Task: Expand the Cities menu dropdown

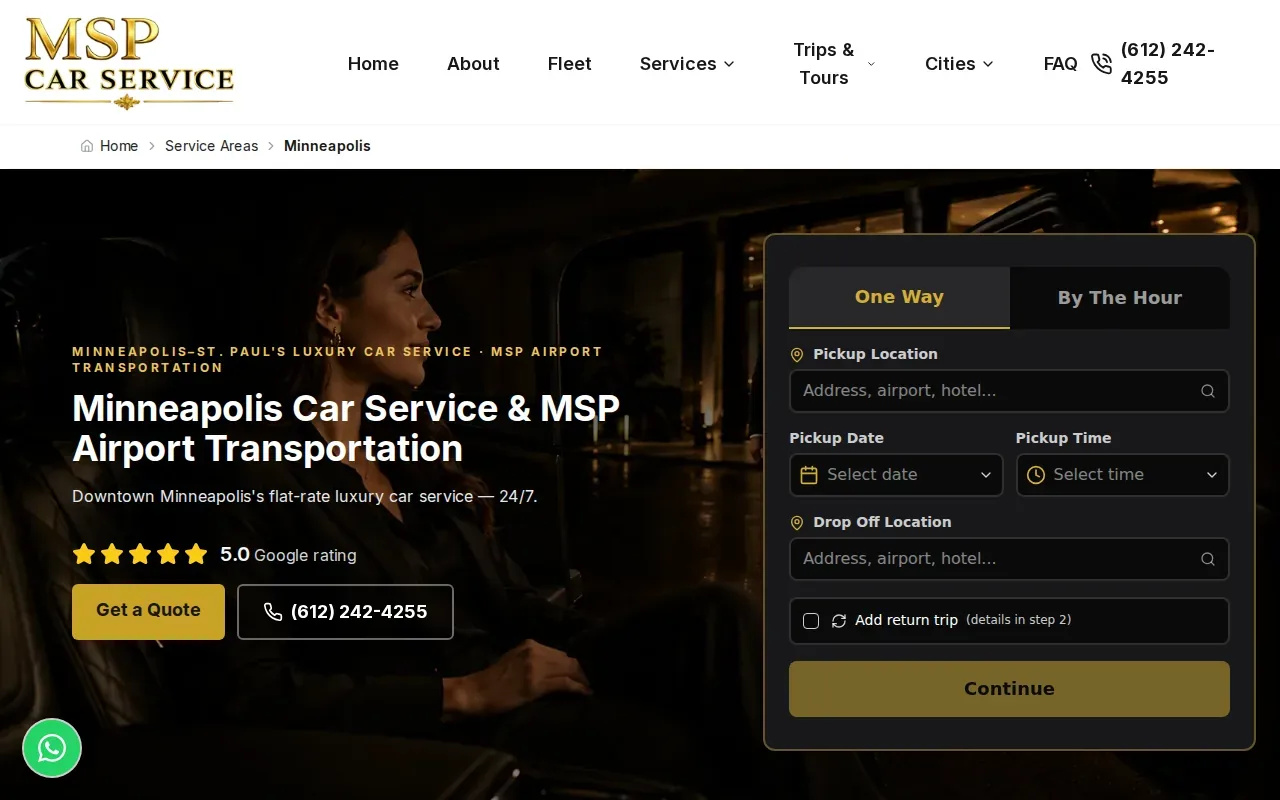Action: 959,64
